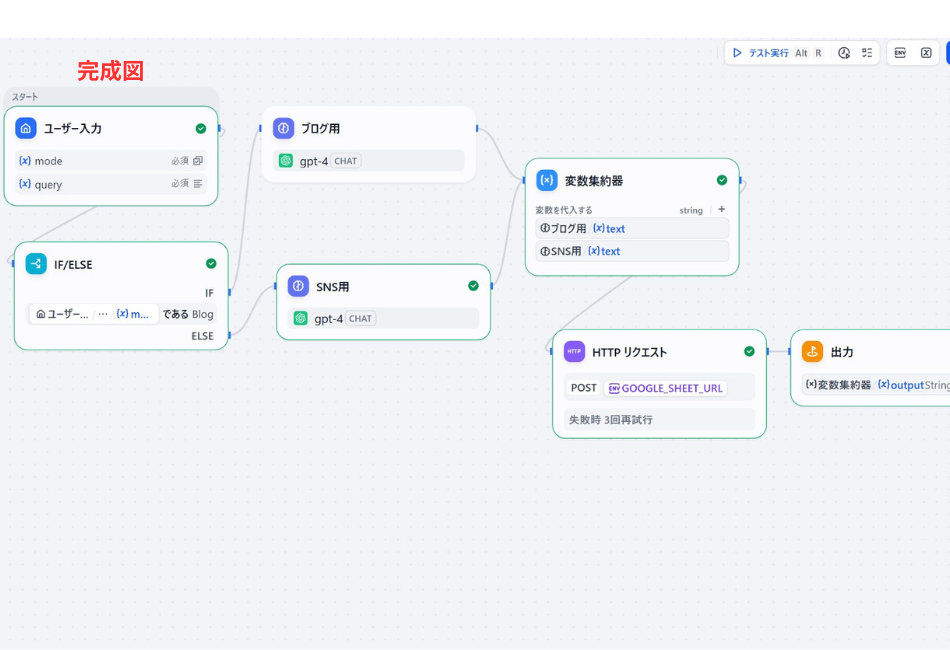Click the orange 出力 end node icon
Viewport: 950px width, 650px height.
click(813, 352)
